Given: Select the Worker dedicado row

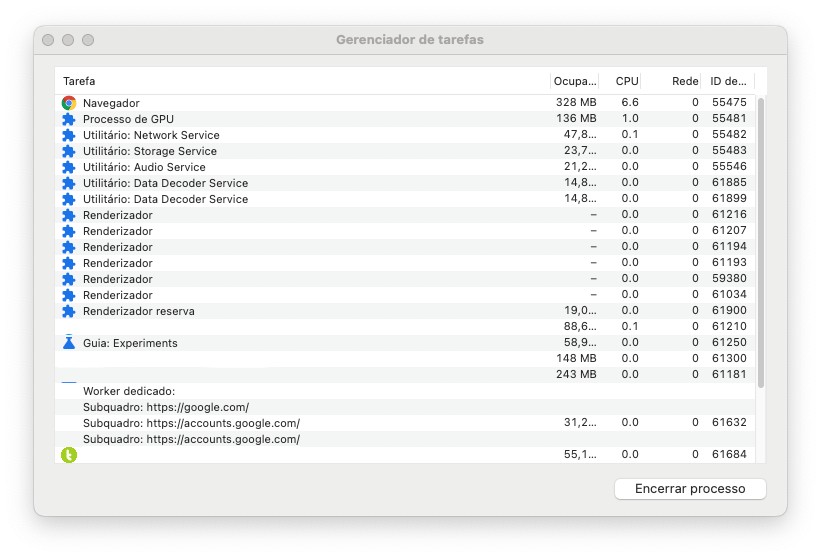Looking at the screenshot, I should tap(300, 391).
